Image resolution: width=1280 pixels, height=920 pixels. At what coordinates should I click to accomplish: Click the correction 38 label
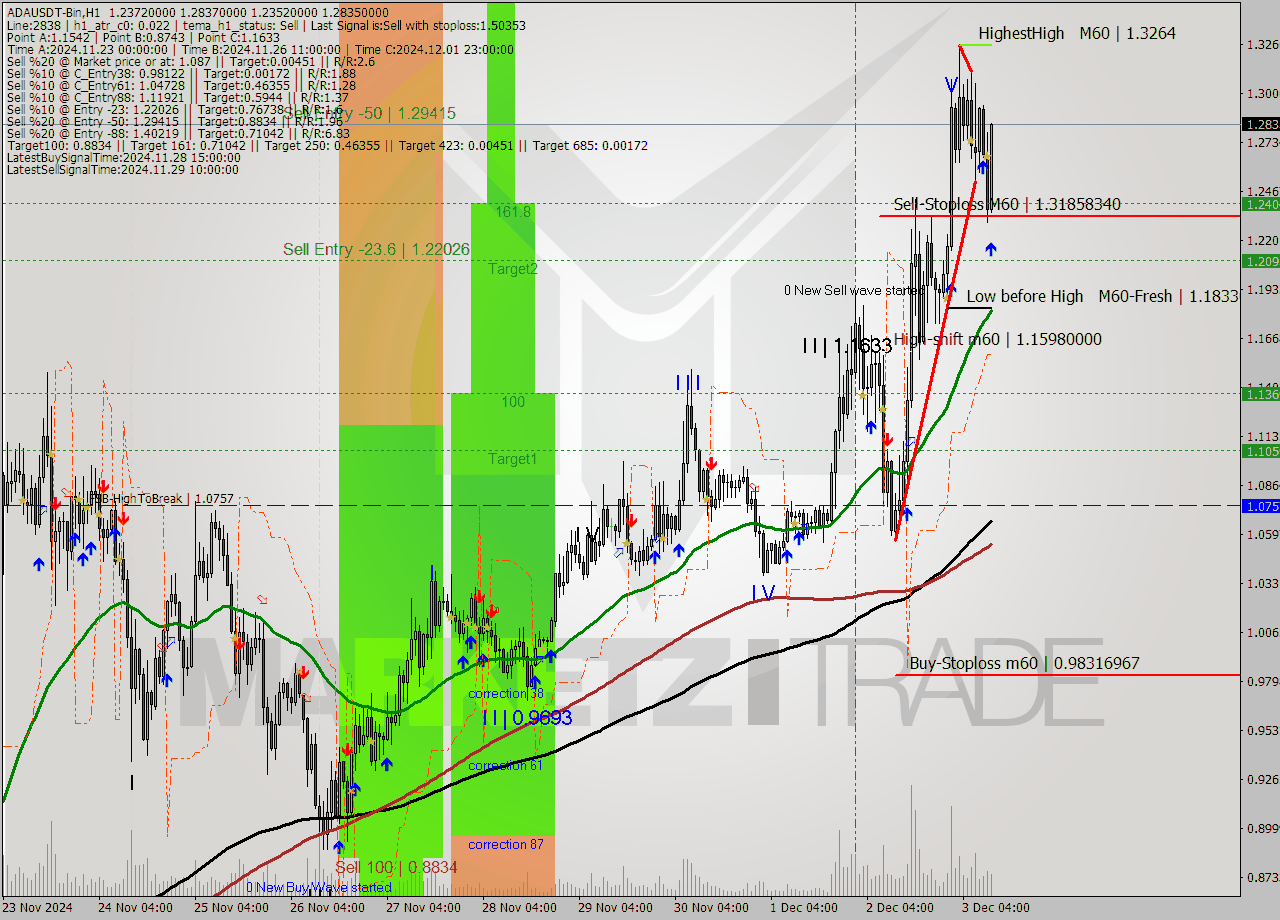[x=506, y=693]
